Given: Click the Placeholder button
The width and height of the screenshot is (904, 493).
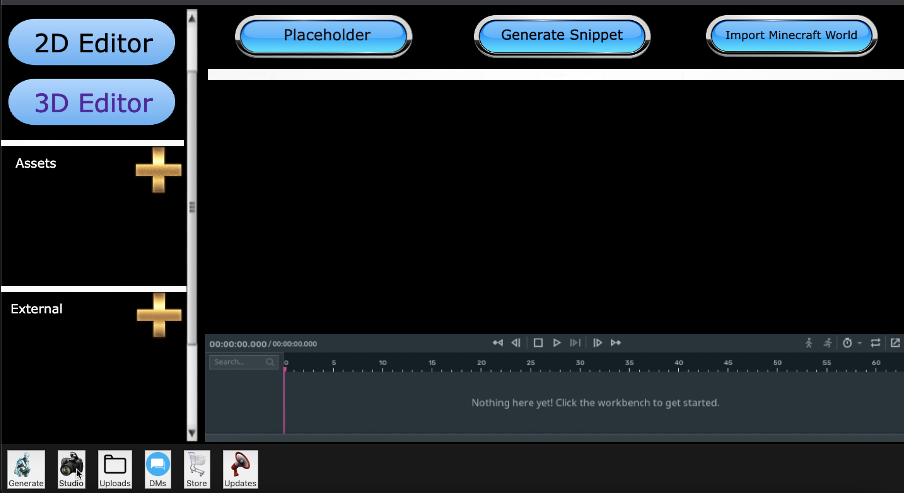Looking at the screenshot, I should tap(323, 36).
